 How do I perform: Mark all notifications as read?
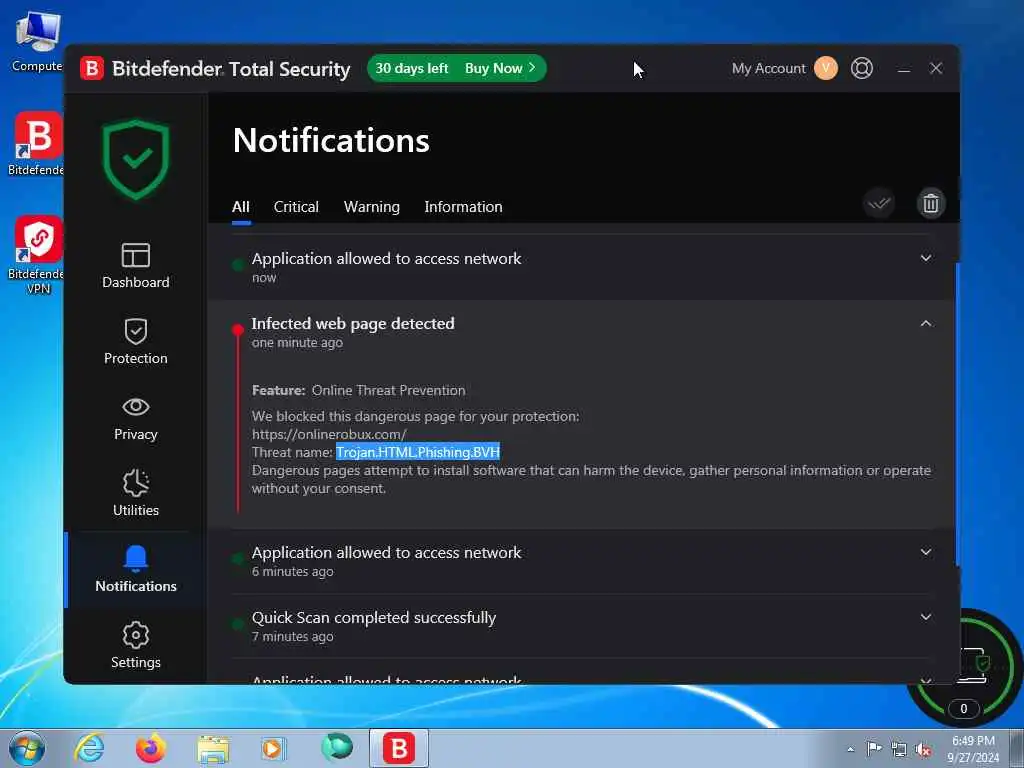tap(879, 203)
